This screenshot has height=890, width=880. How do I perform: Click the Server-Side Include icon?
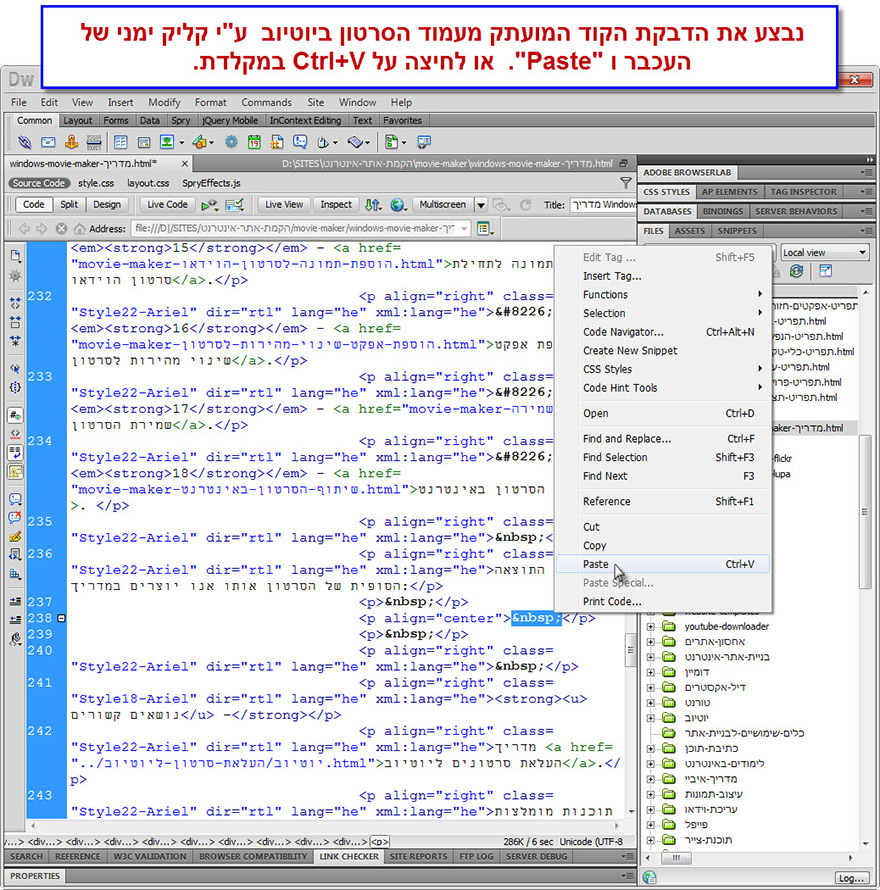point(277,142)
